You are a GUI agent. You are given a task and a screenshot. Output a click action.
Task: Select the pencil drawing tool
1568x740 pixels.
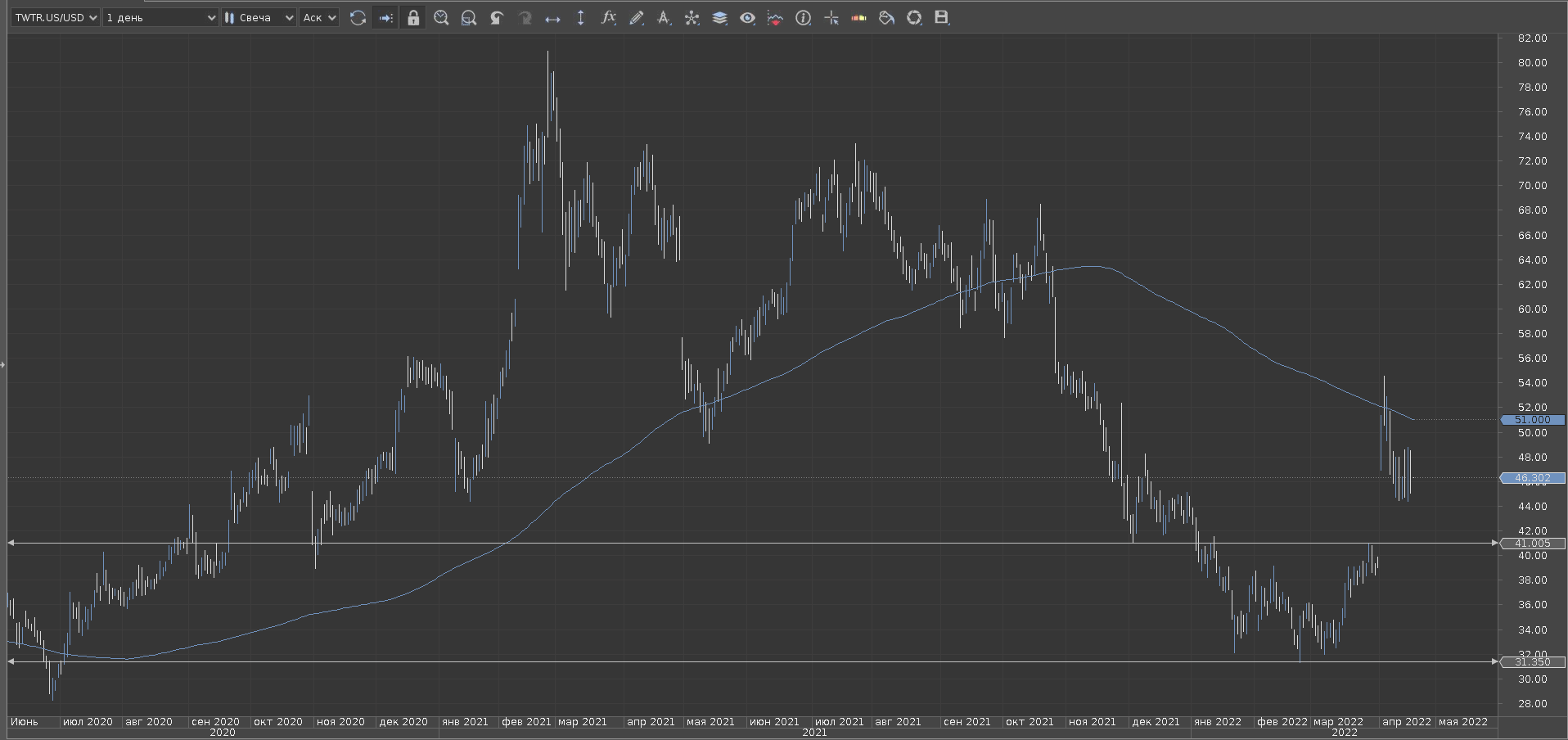point(636,17)
